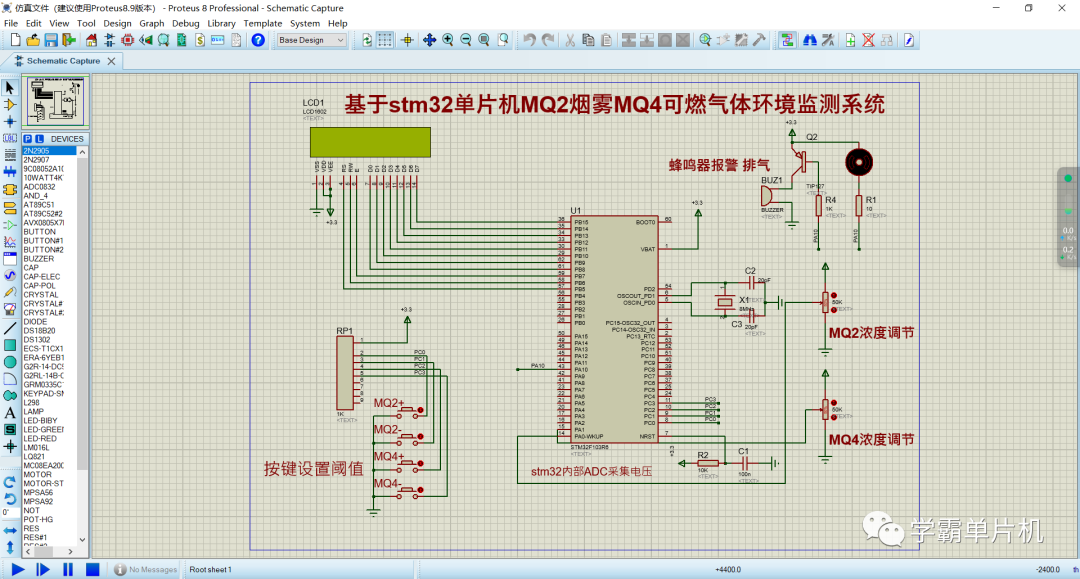
Task: Open the Pick Devices browser via P button
Action: pyautogui.click(x=28, y=138)
